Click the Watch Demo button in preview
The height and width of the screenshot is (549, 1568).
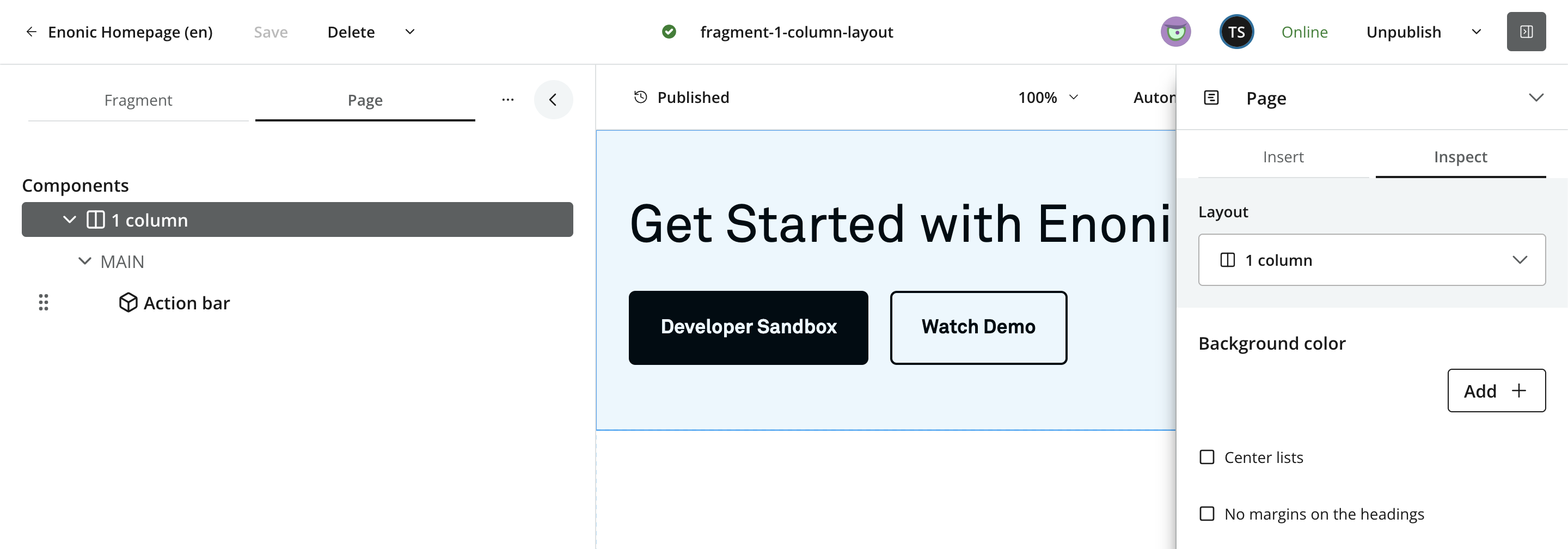point(978,328)
